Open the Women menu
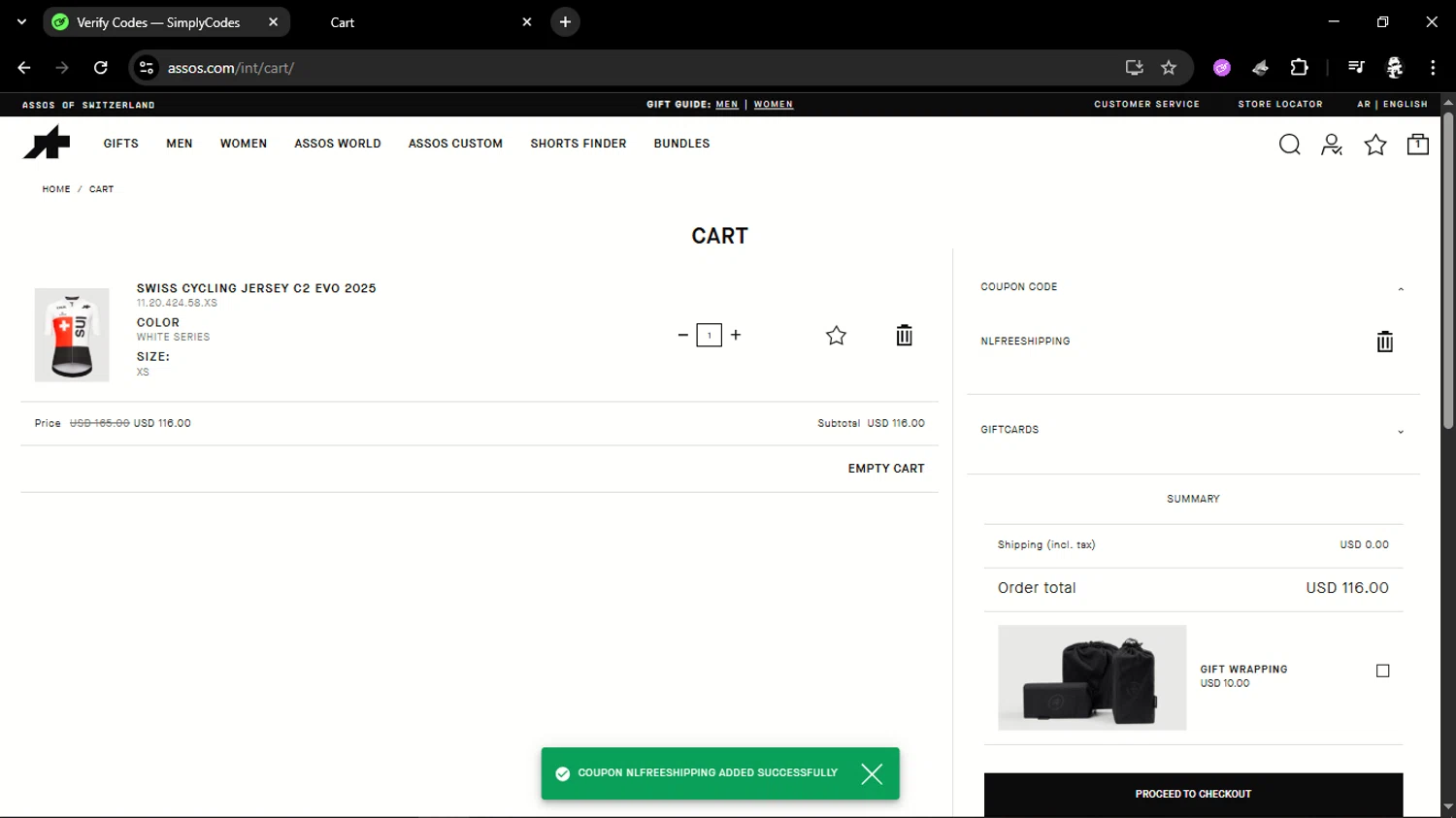 [x=244, y=144]
